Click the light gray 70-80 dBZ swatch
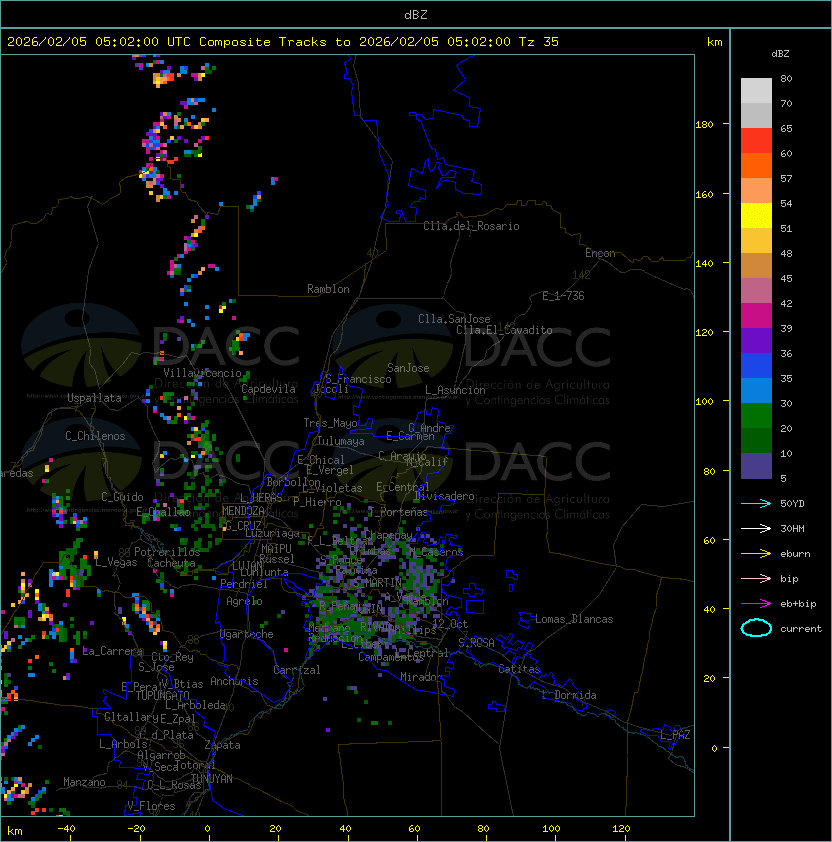Image resolution: width=832 pixels, height=842 pixels. point(756,90)
